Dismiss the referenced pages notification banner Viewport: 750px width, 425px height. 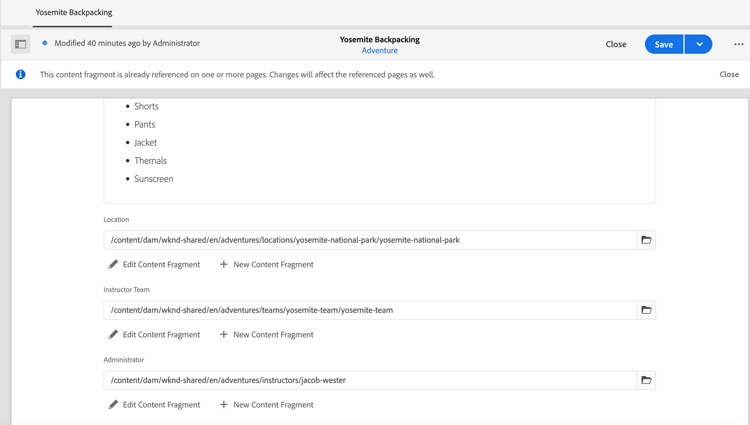click(729, 74)
